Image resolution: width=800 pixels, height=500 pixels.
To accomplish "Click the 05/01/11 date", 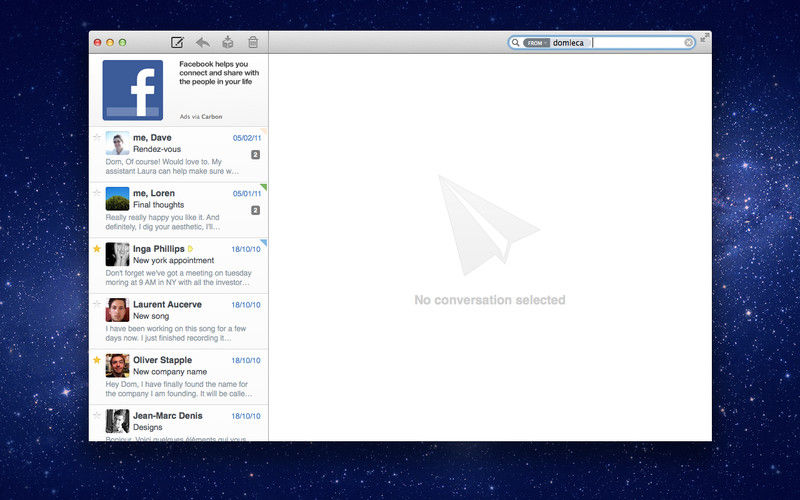I will coord(247,193).
